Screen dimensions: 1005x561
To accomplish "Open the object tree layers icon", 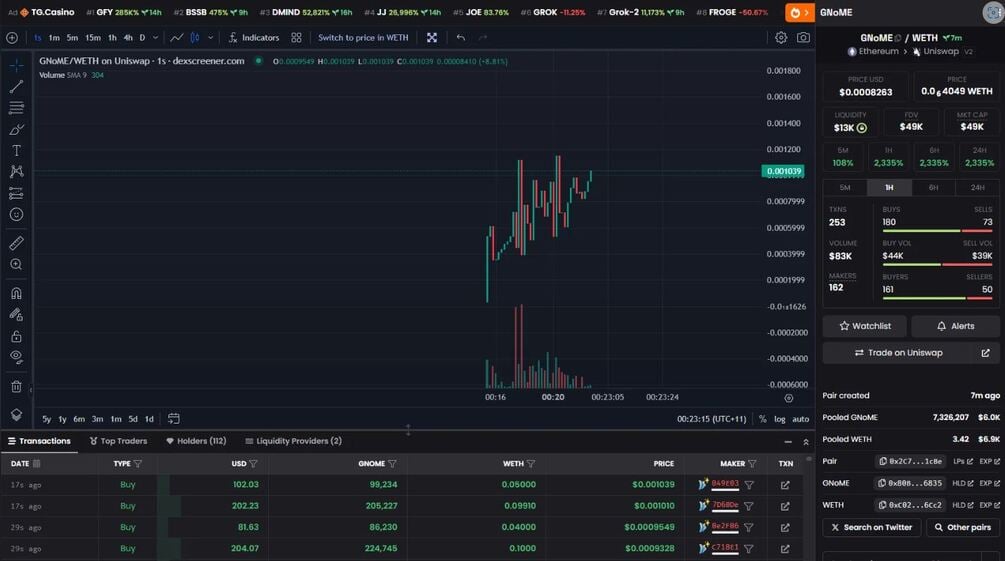I will point(16,415).
